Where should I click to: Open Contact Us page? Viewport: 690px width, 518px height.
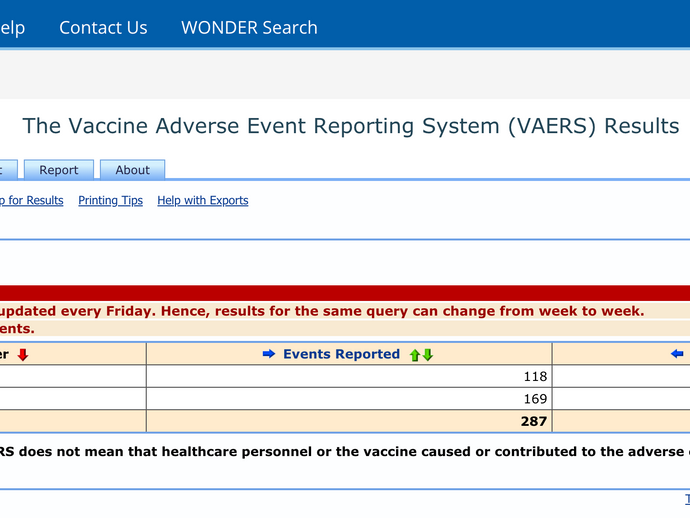[x=103, y=28]
